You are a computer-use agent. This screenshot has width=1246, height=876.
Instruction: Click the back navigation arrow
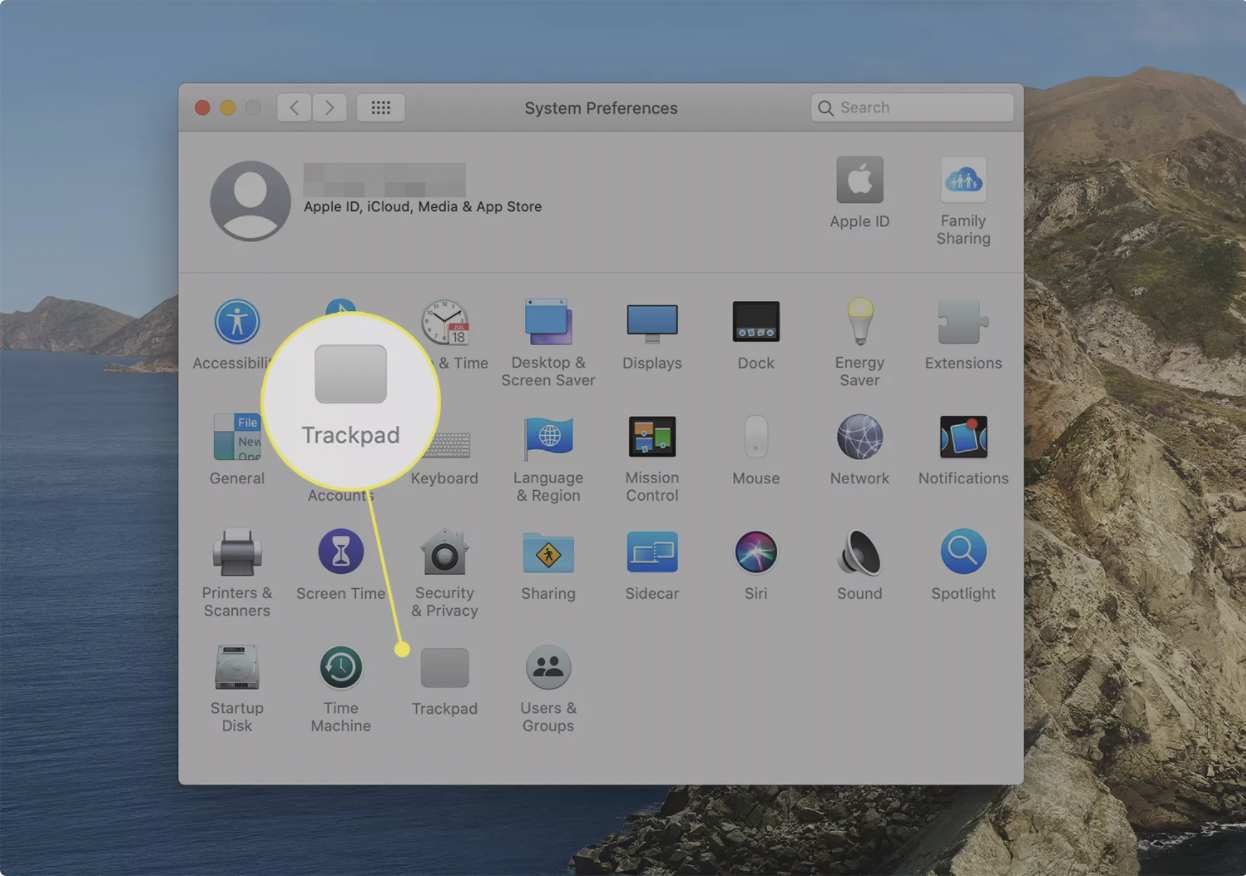click(x=293, y=108)
